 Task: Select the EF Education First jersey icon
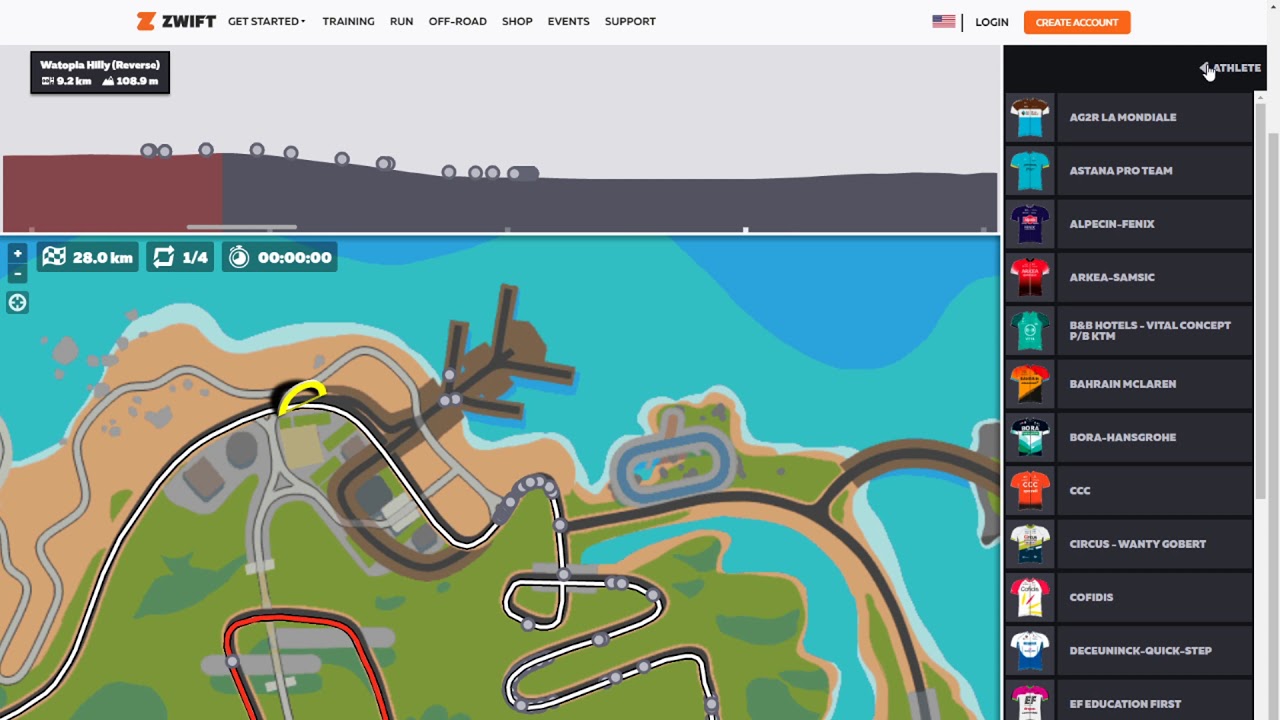pyautogui.click(x=1029, y=702)
